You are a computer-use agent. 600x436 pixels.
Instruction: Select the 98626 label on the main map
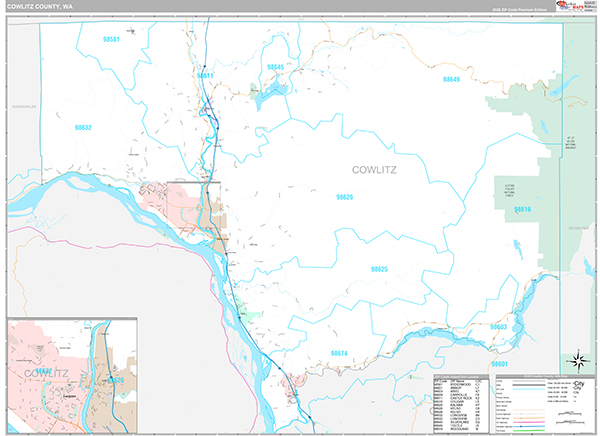[344, 197]
